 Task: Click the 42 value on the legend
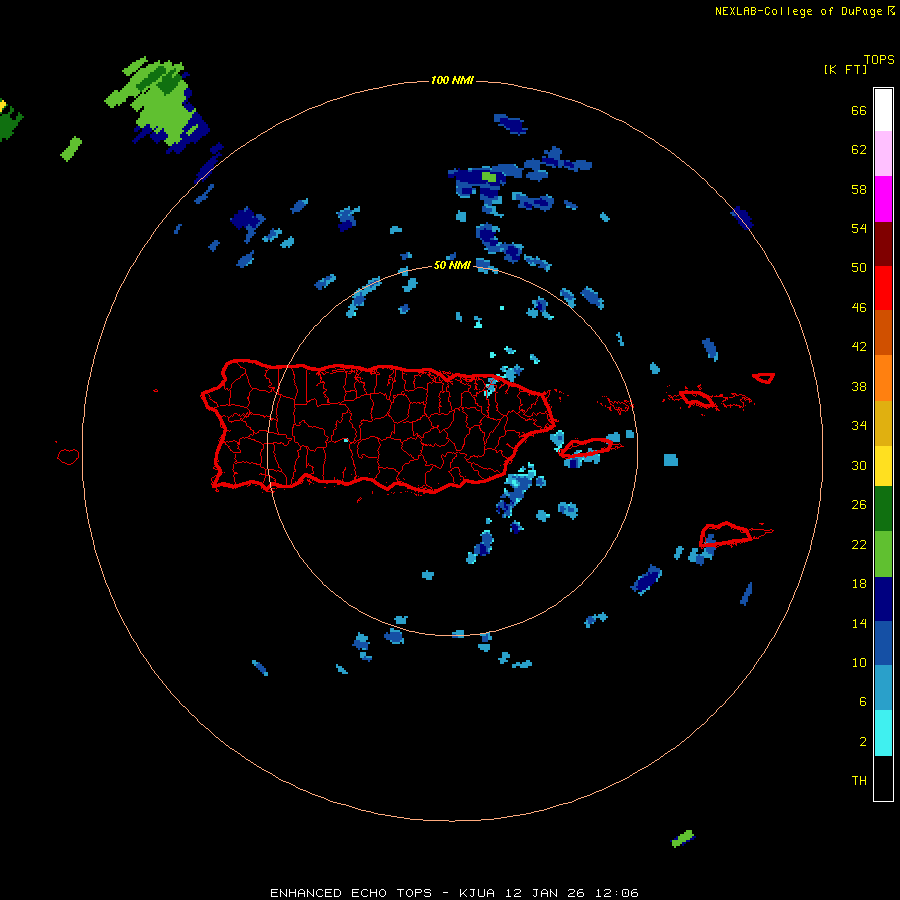(859, 346)
